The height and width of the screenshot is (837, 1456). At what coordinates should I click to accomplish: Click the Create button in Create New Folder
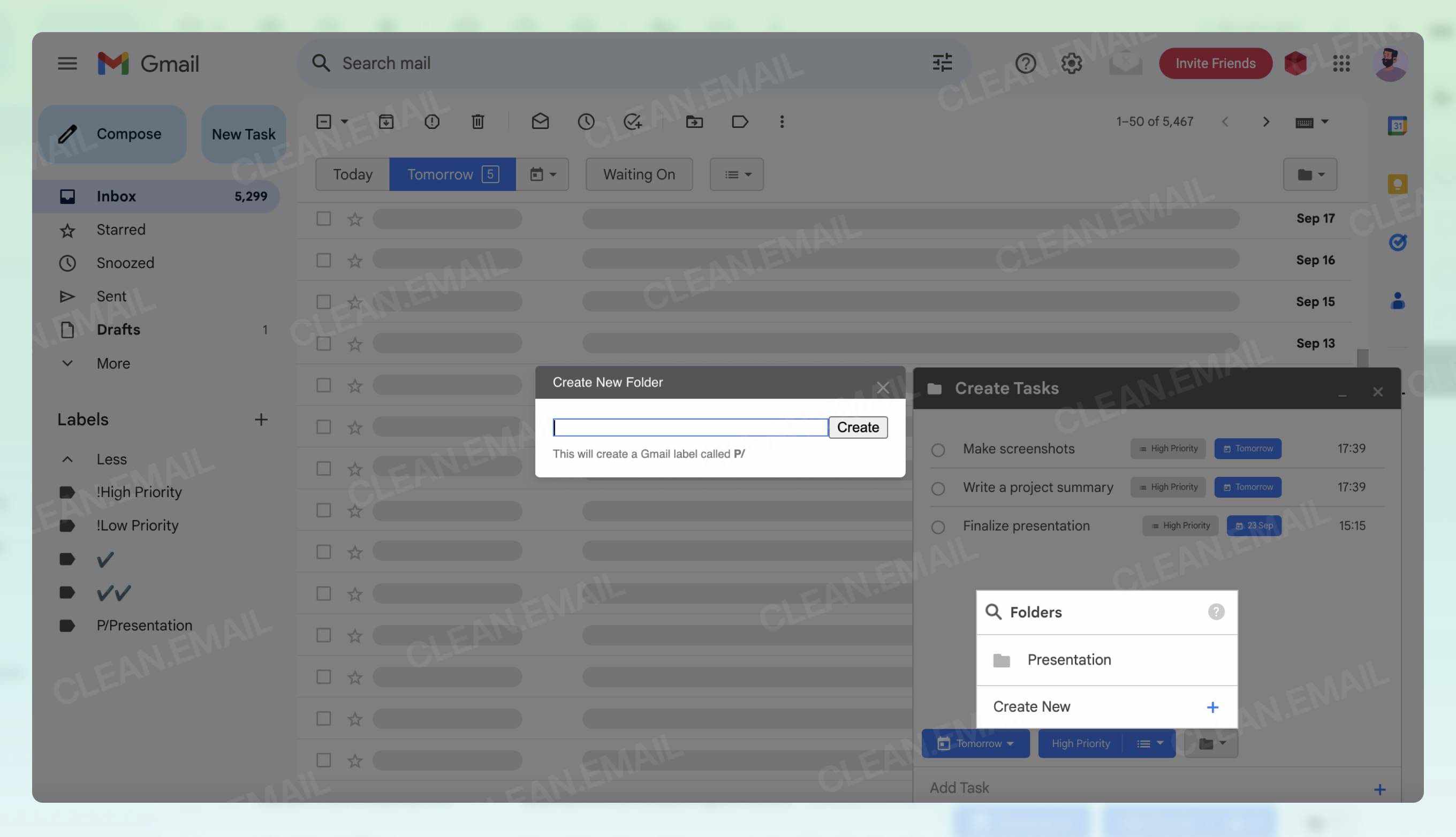[x=858, y=427]
